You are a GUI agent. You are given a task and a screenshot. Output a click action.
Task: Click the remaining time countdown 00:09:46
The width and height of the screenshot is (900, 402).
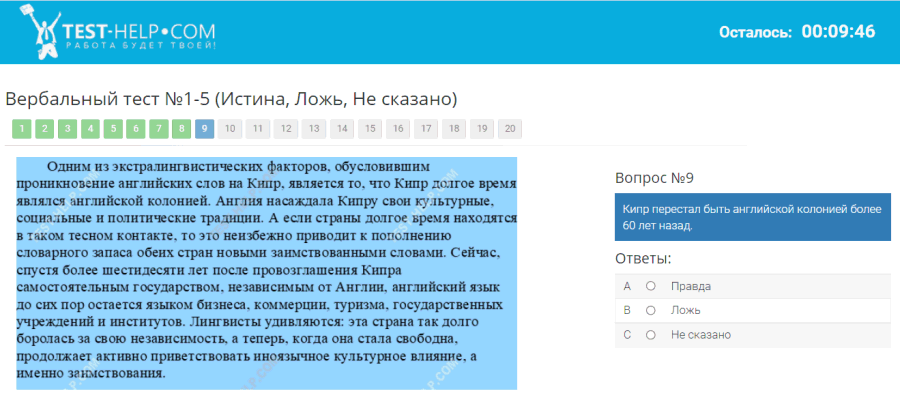839,32
